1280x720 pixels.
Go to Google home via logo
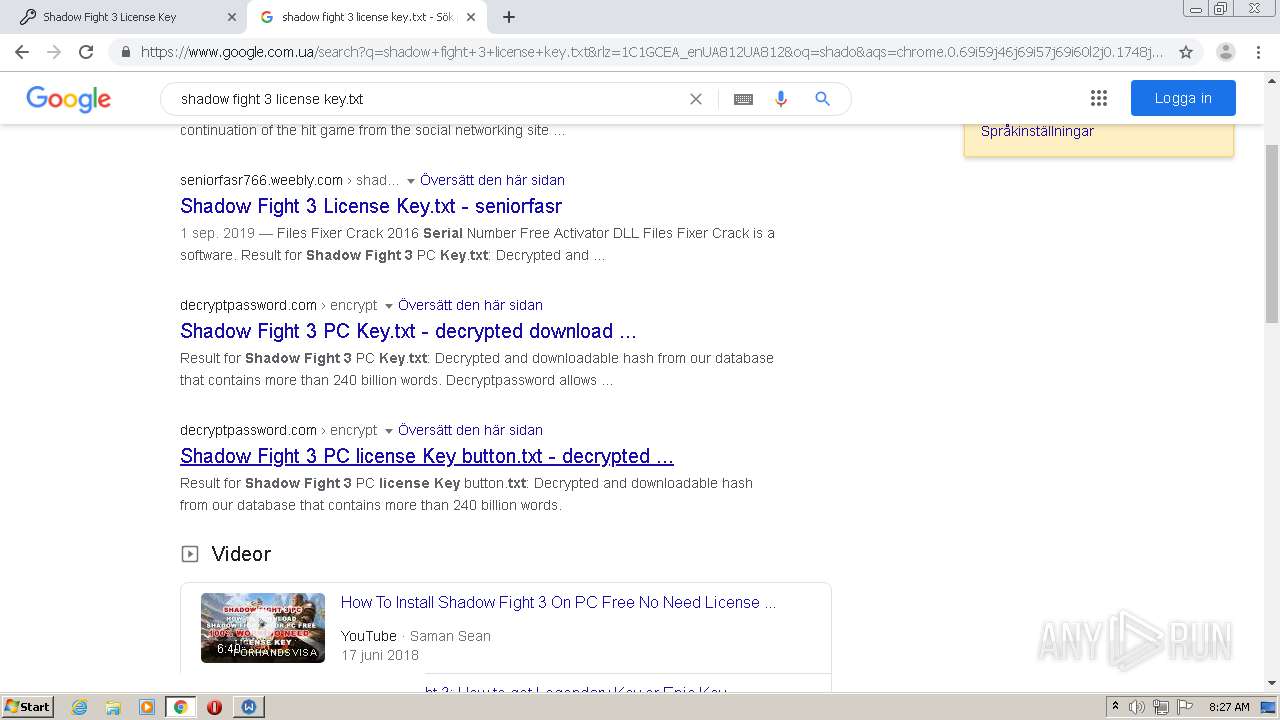tap(68, 99)
